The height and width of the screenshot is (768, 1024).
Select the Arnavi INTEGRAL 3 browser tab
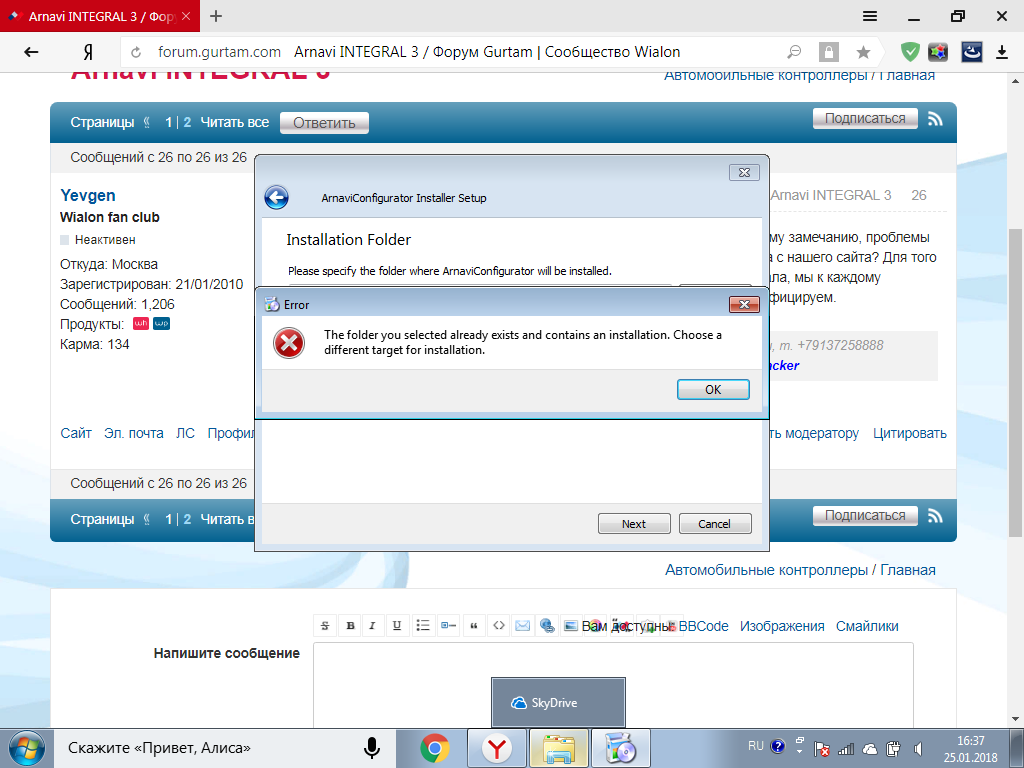pos(100,16)
